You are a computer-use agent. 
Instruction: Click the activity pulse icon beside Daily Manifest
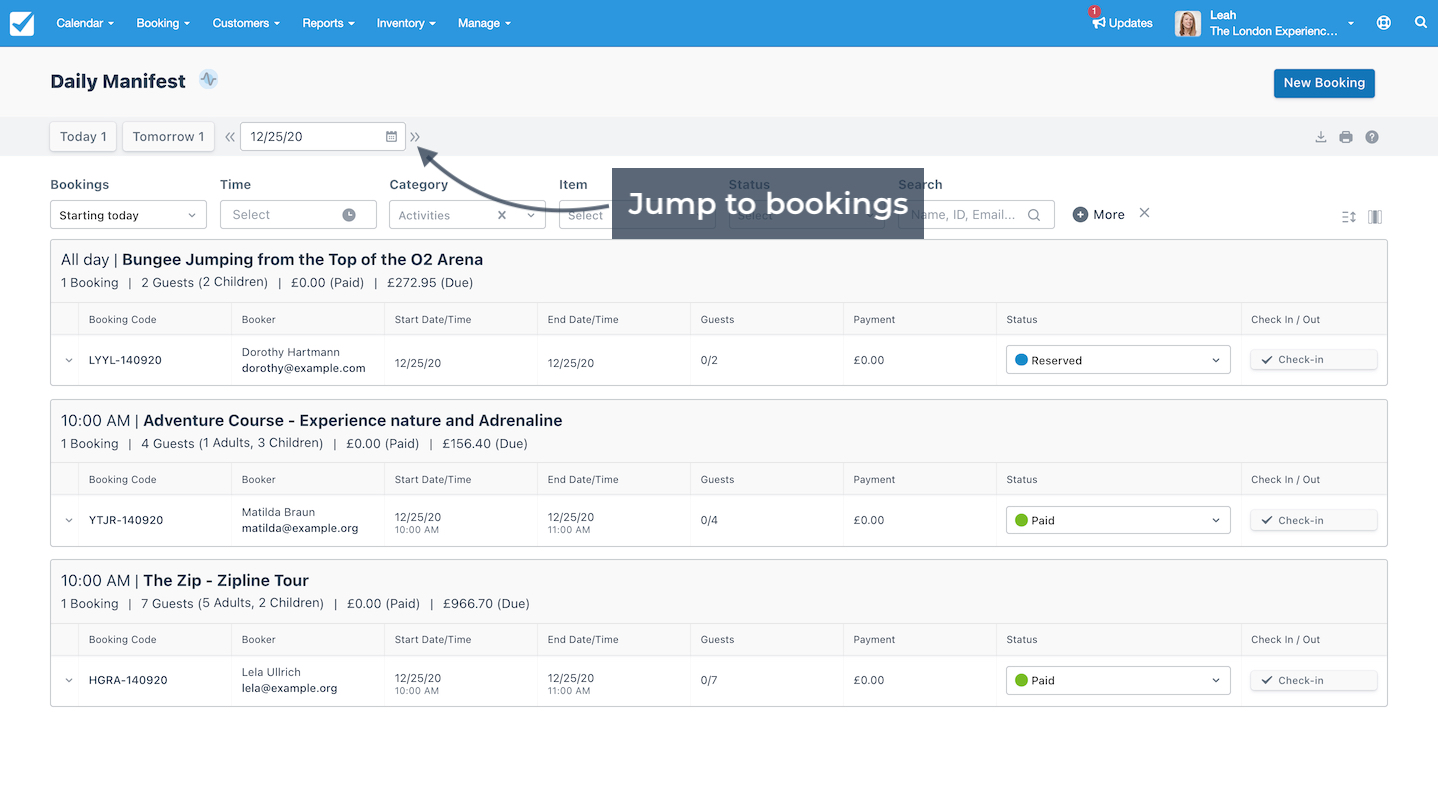point(208,80)
